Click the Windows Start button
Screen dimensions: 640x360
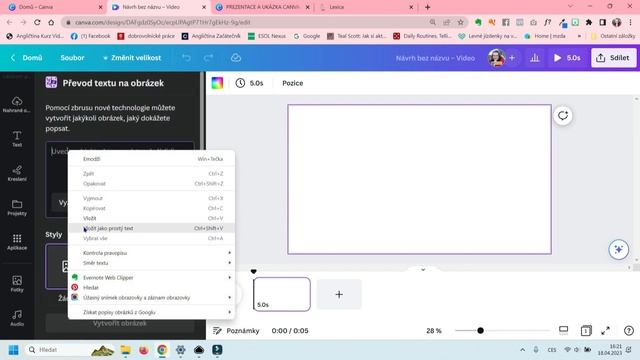click(13, 350)
